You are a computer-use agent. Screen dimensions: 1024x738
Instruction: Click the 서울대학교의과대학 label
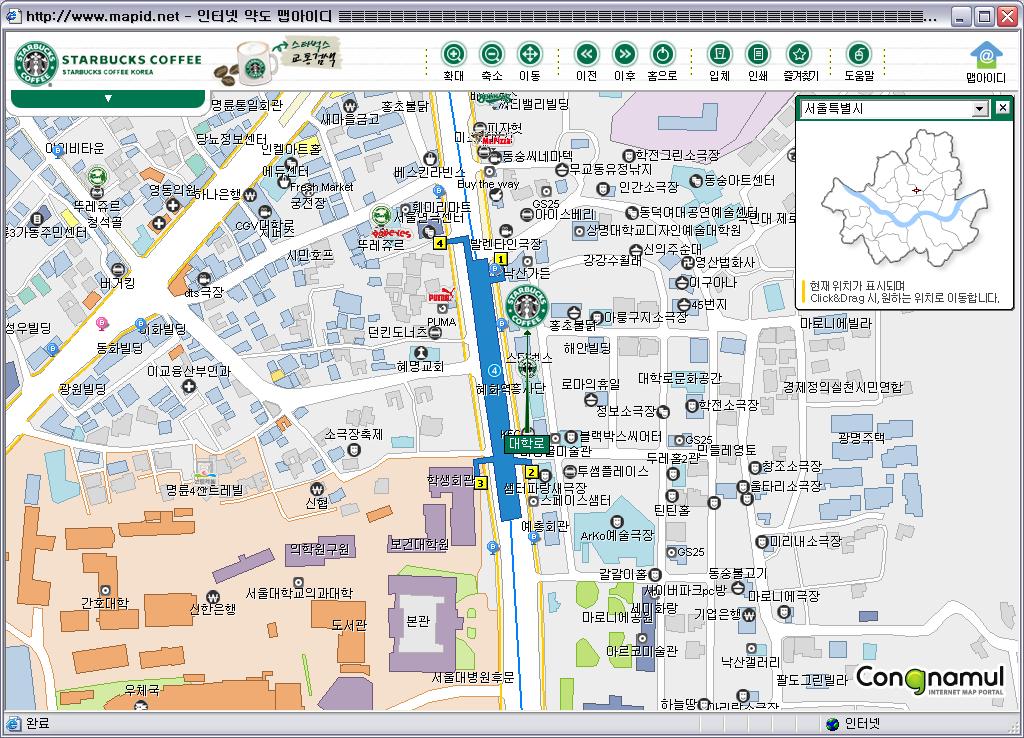(x=299, y=593)
